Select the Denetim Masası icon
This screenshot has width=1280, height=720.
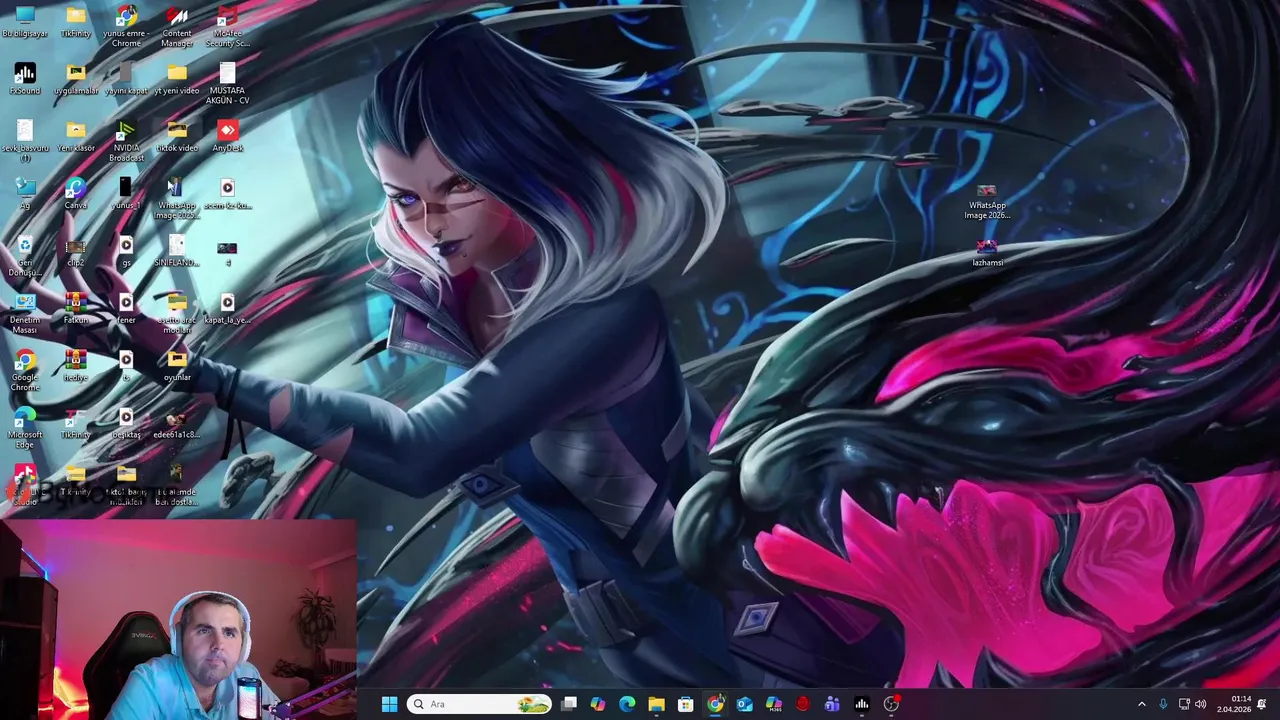[25, 313]
